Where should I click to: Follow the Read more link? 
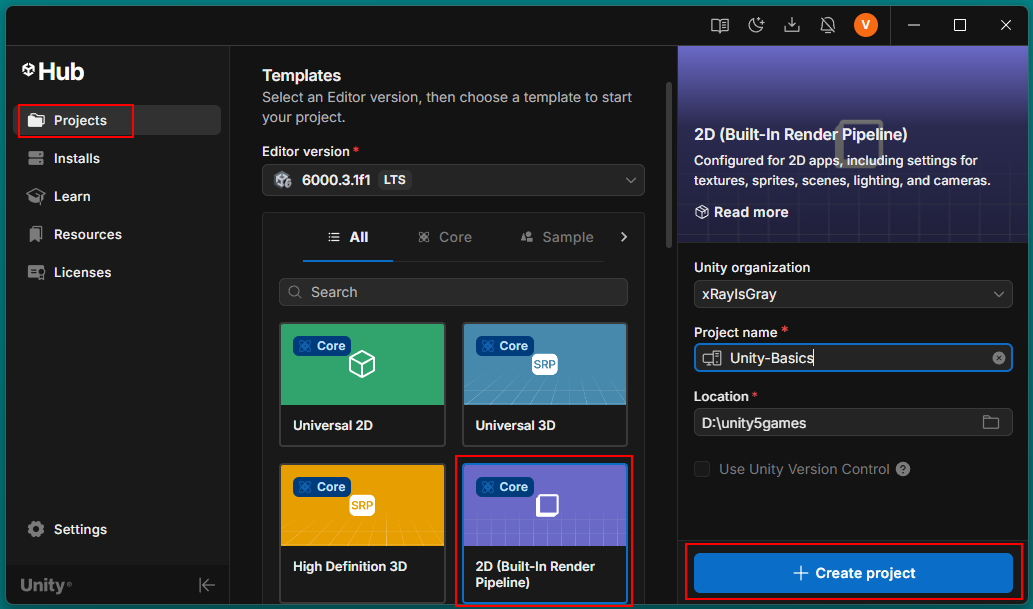pos(741,212)
